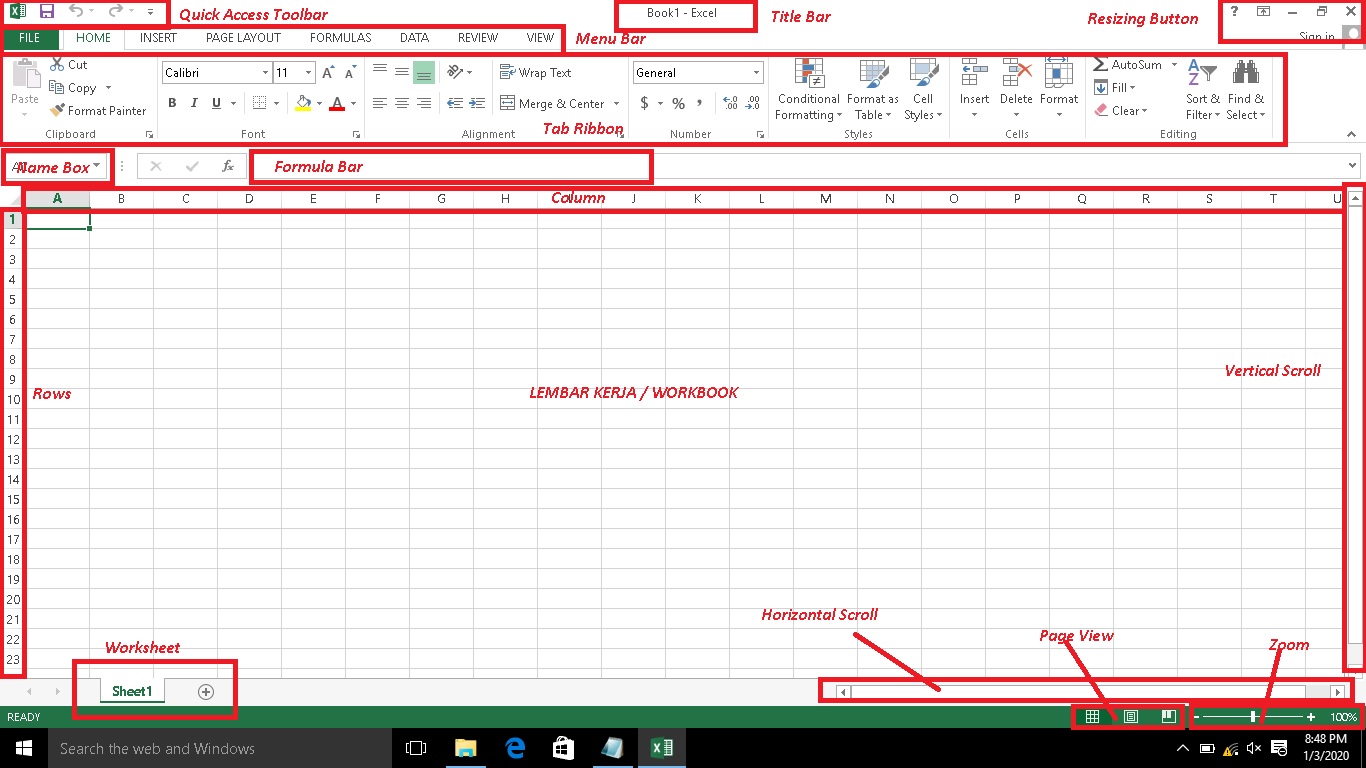The width and height of the screenshot is (1366, 768).
Task: Click the insert function fx icon
Action: 228,166
